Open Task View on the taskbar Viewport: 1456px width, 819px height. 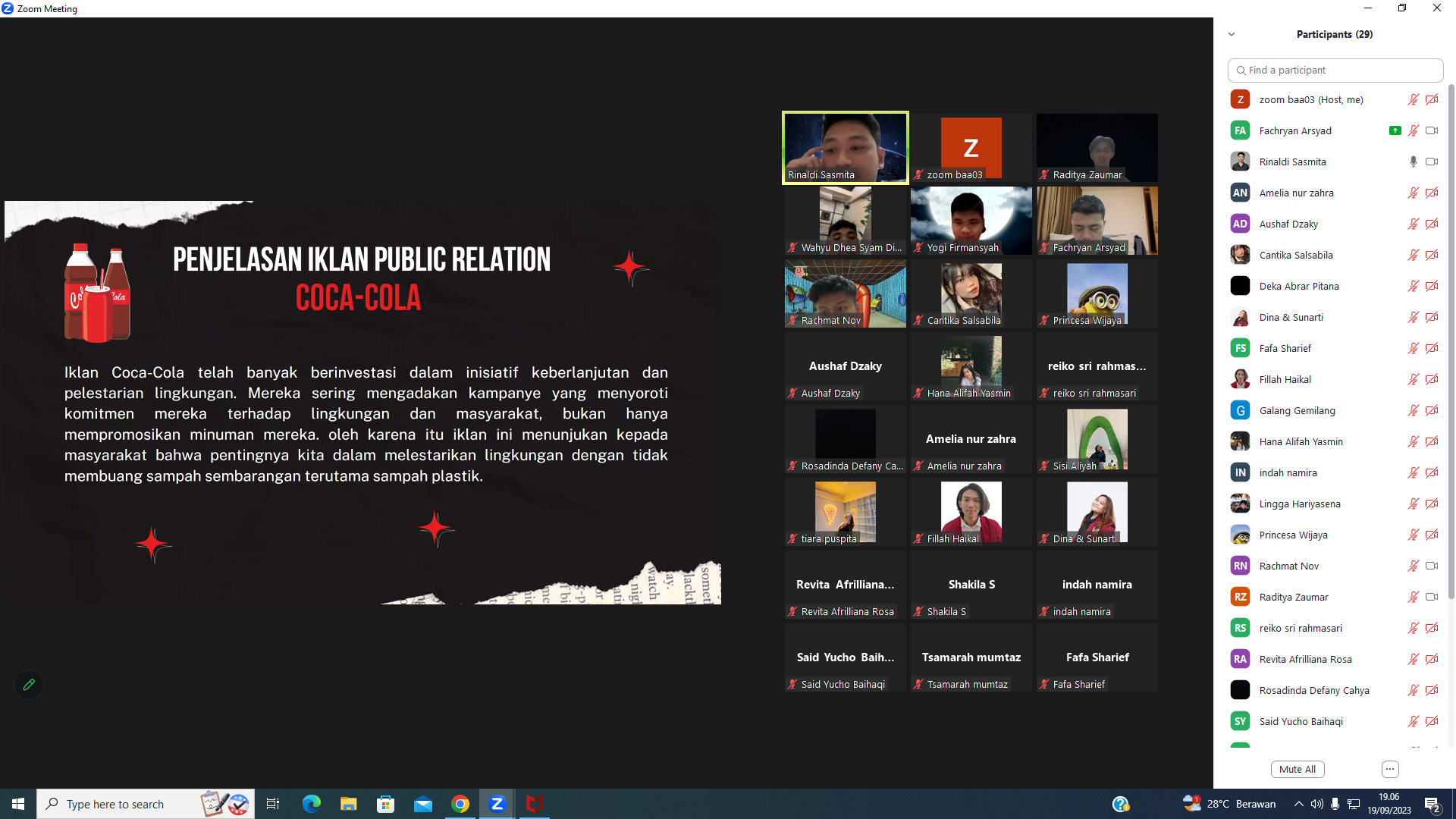[273, 804]
